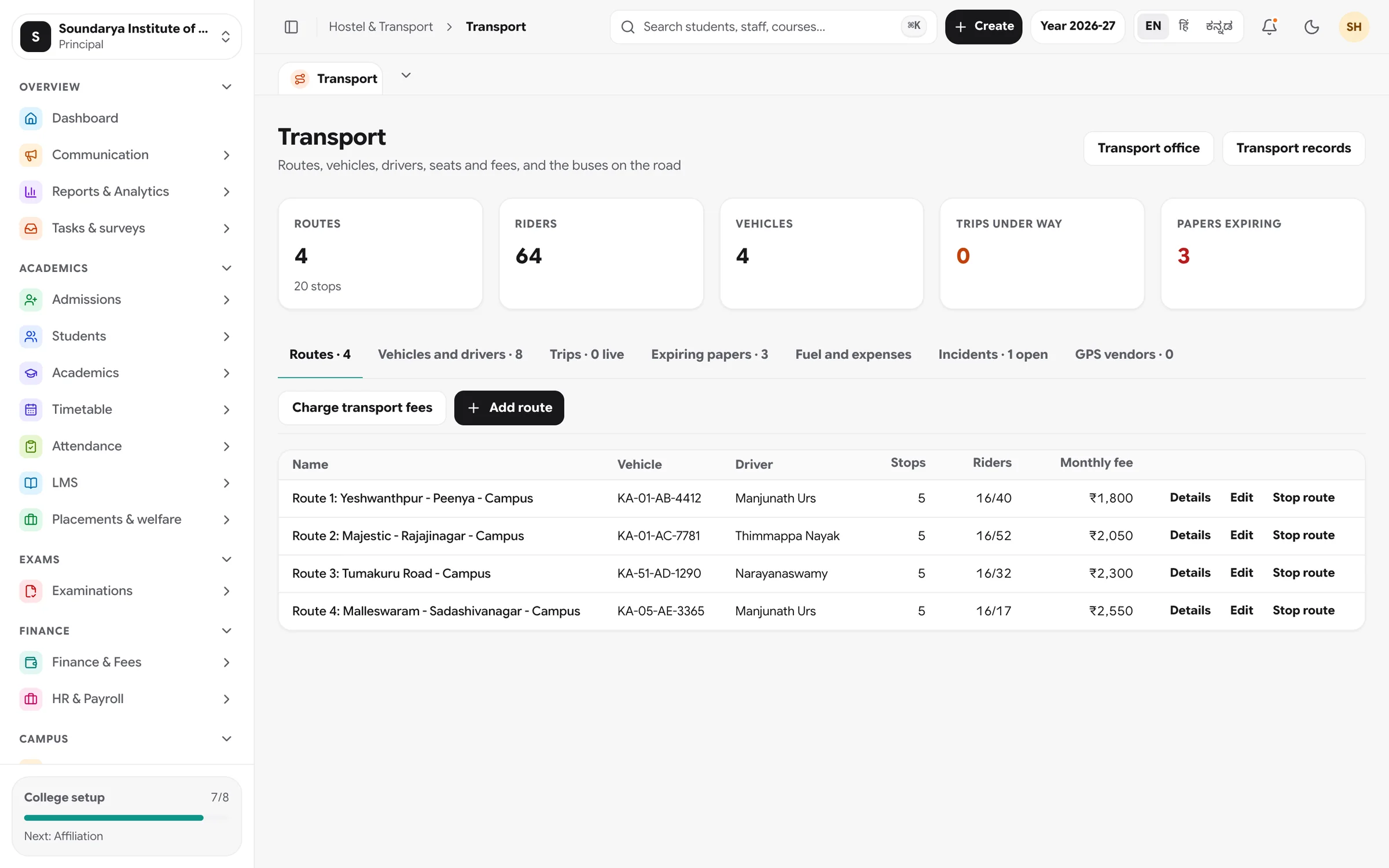Collapse the ACADEMICS section
Screen dimensions: 1389x868
point(226,268)
